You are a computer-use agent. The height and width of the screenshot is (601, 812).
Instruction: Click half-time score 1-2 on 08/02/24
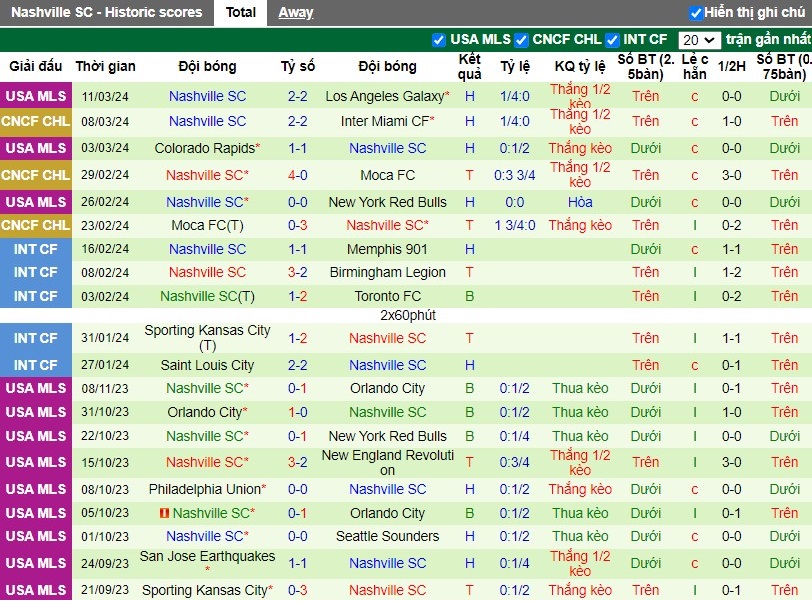pos(732,272)
